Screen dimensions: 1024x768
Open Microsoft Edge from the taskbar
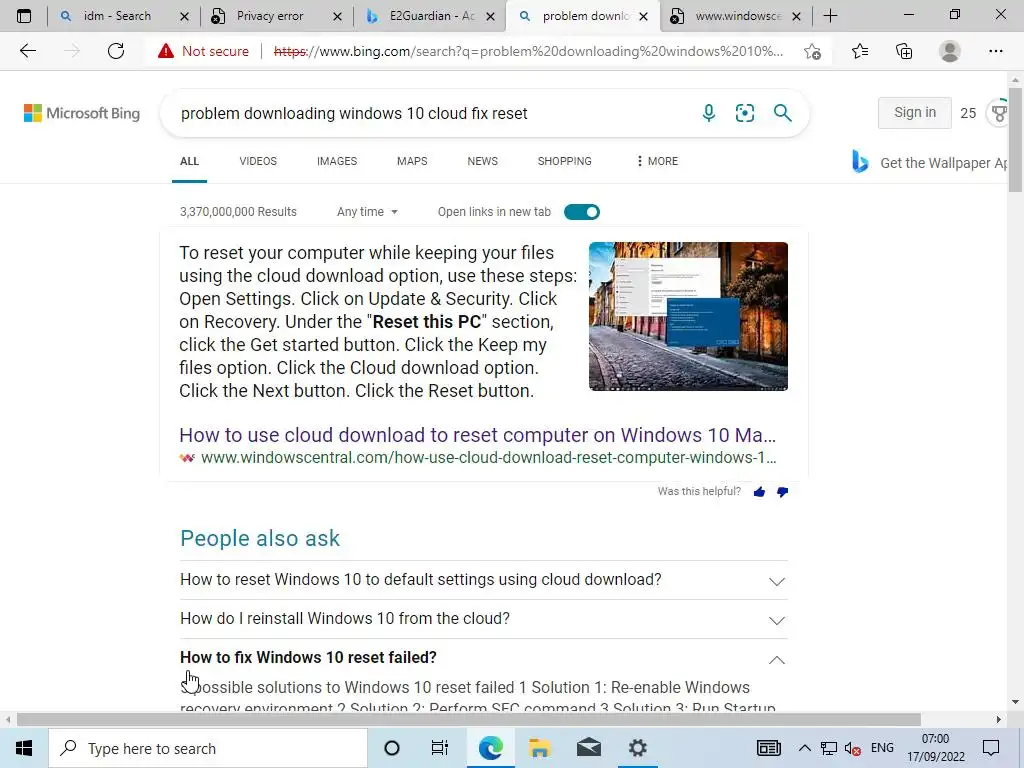coord(490,748)
